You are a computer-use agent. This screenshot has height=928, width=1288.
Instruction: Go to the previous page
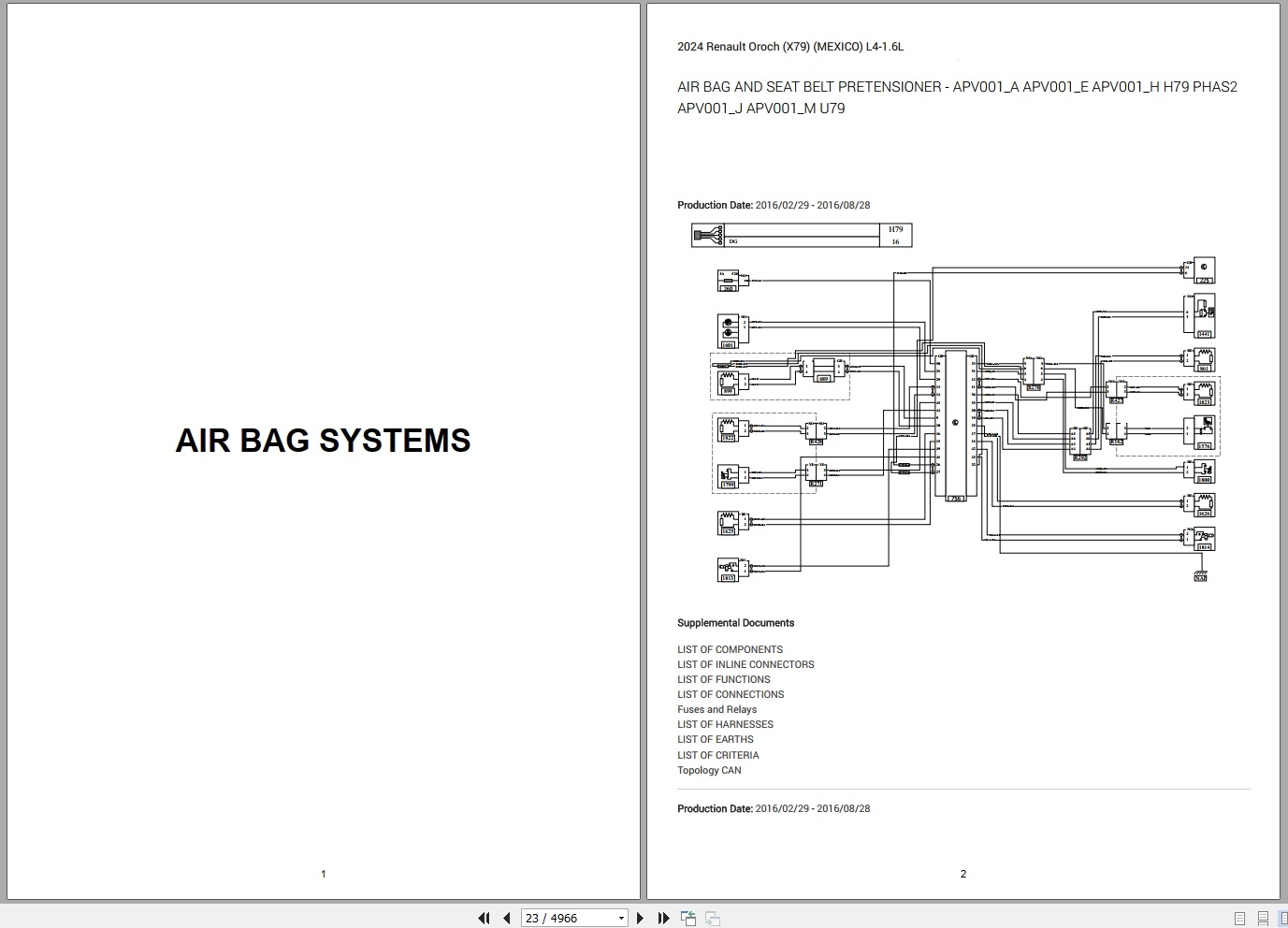[x=506, y=918]
